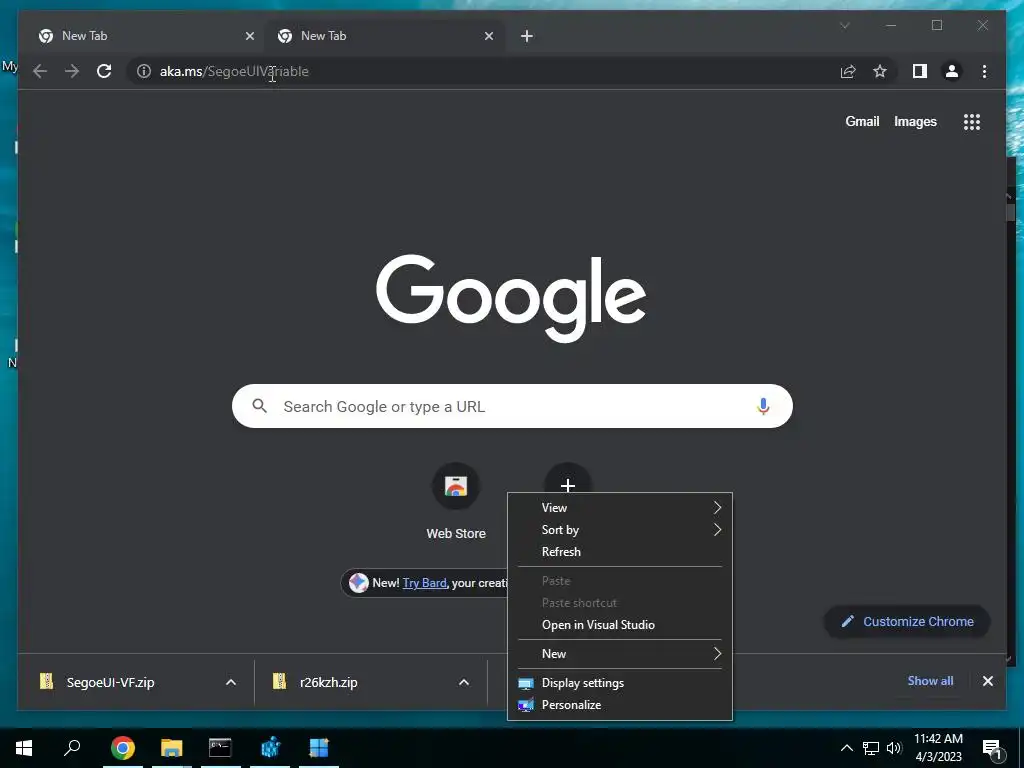The height and width of the screenshot is (768, 1024).
Task: Bookmark this tab with the star icon
Action: click(x=880, y=71)
